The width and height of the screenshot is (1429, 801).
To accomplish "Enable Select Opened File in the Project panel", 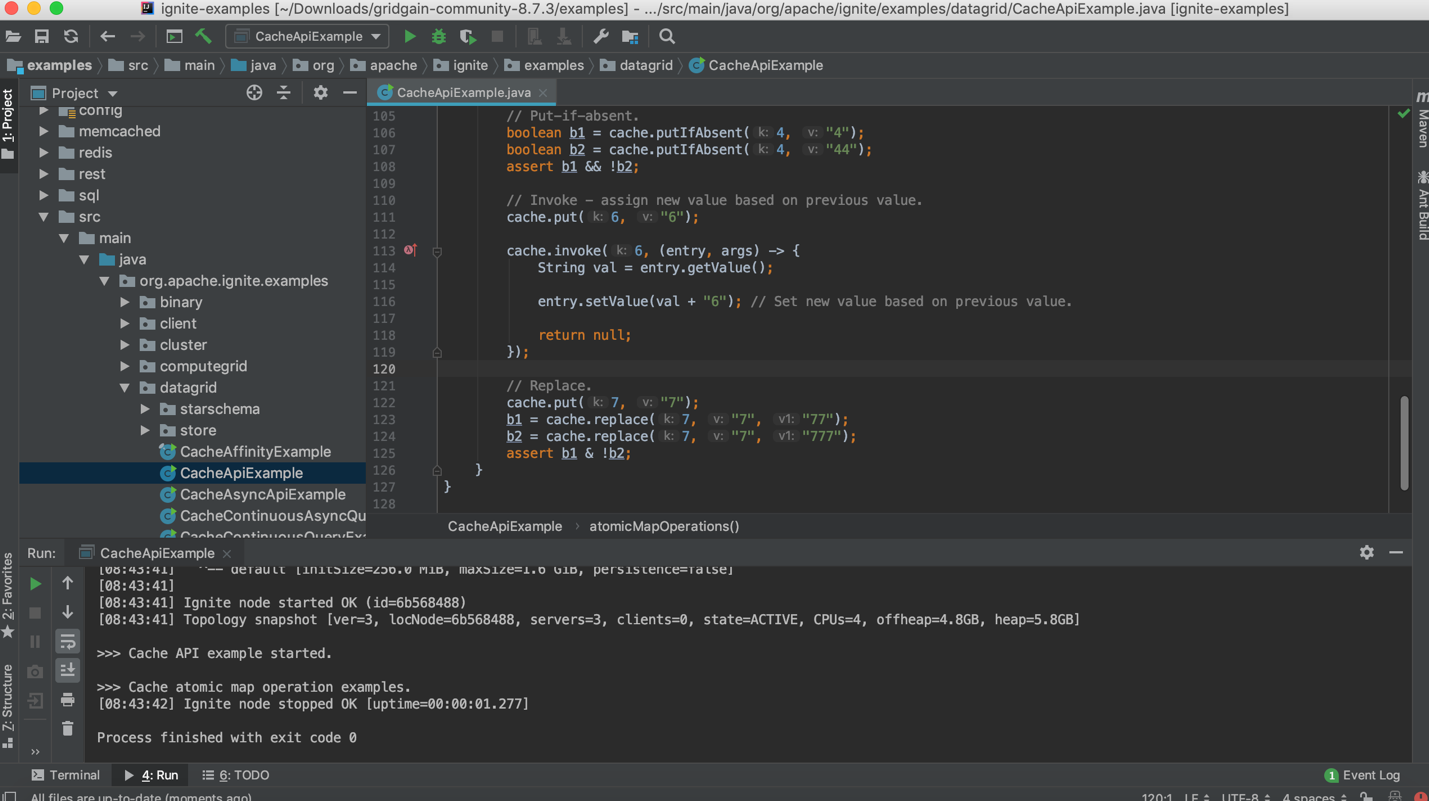I will point(254,92).
